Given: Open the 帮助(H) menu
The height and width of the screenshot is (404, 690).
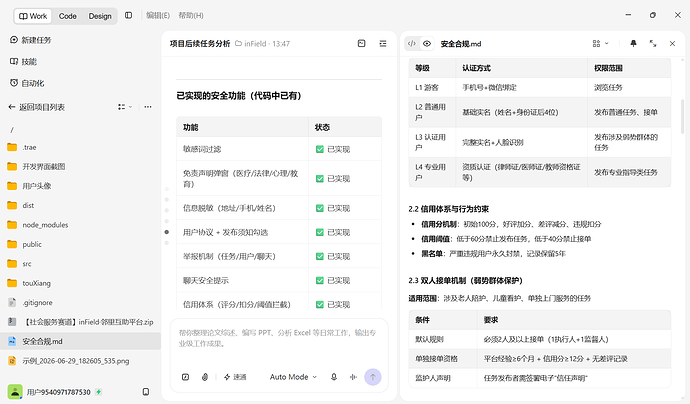Looking at the screenshot, I should tap(191, 15).
